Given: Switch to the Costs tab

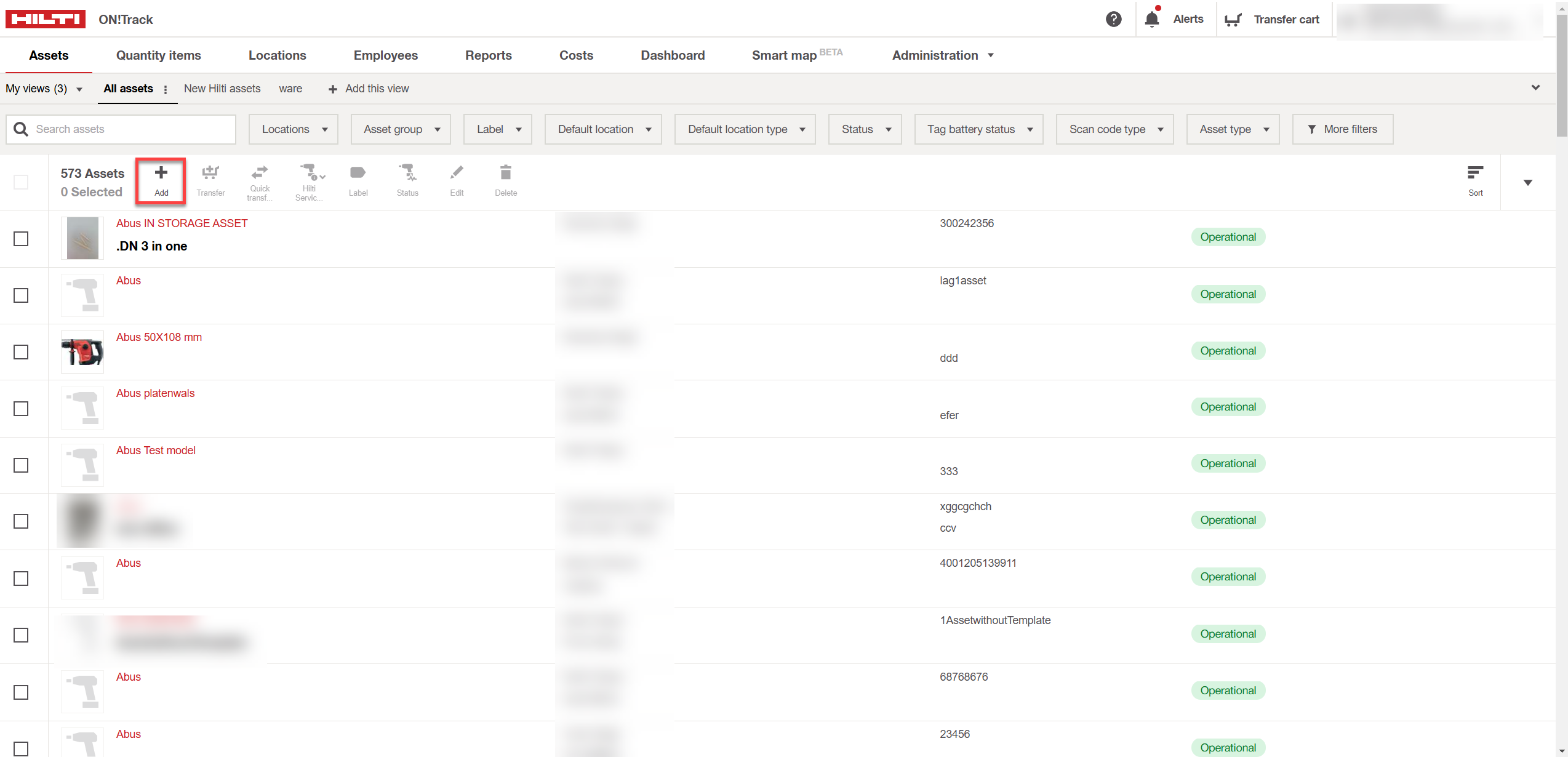Looking at the screenshot, I should [x=576, y=55].
